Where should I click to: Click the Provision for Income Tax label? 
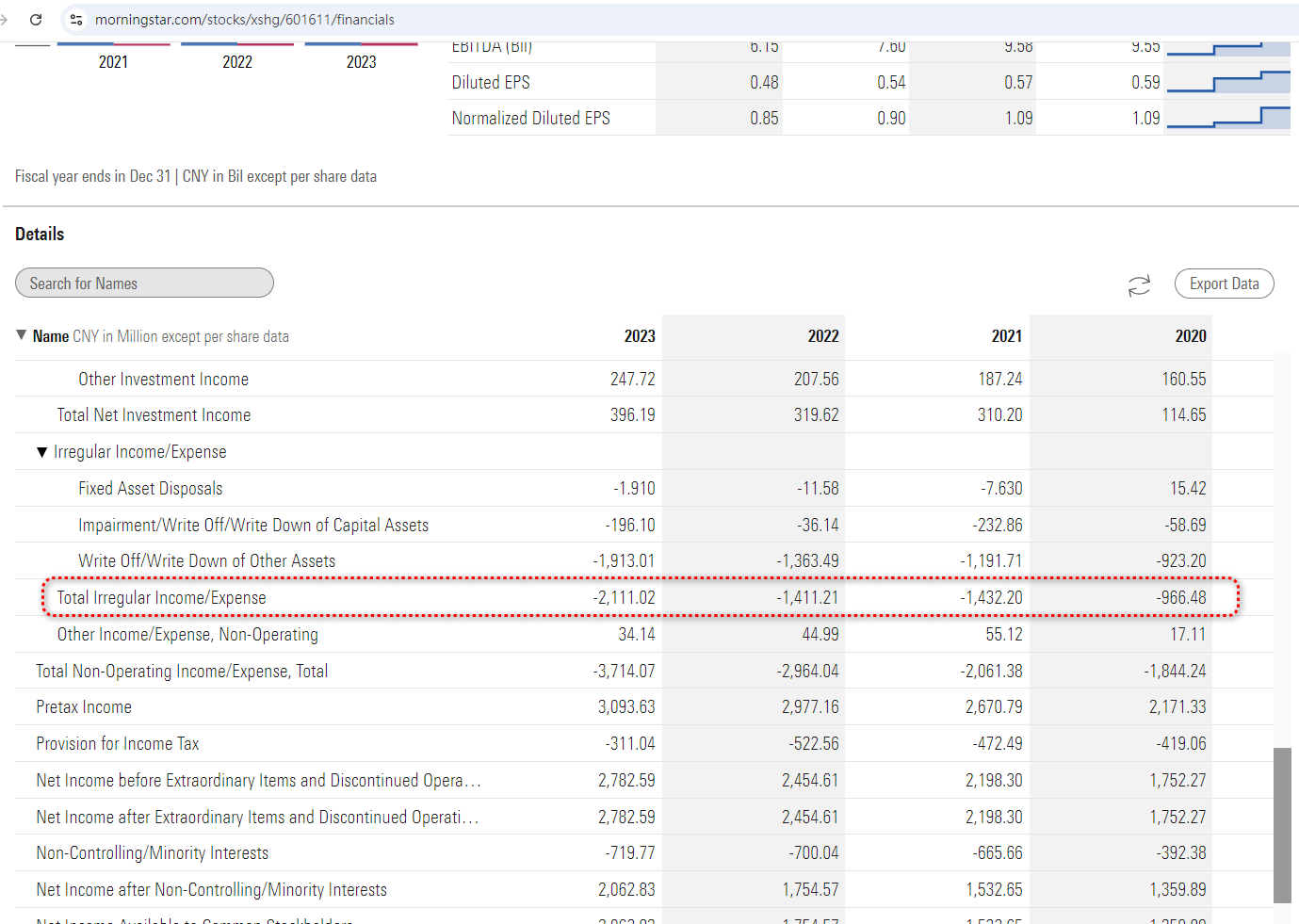118,744
